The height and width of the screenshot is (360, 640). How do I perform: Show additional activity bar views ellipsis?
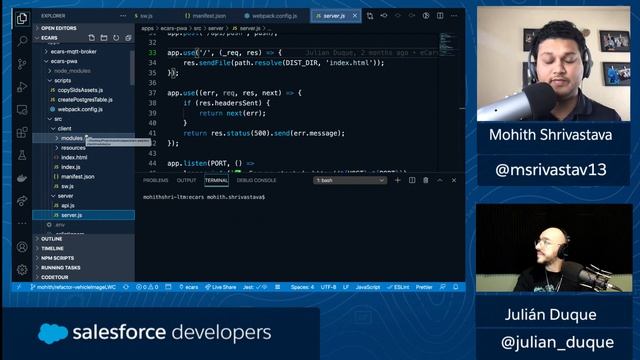click(22, 223)
